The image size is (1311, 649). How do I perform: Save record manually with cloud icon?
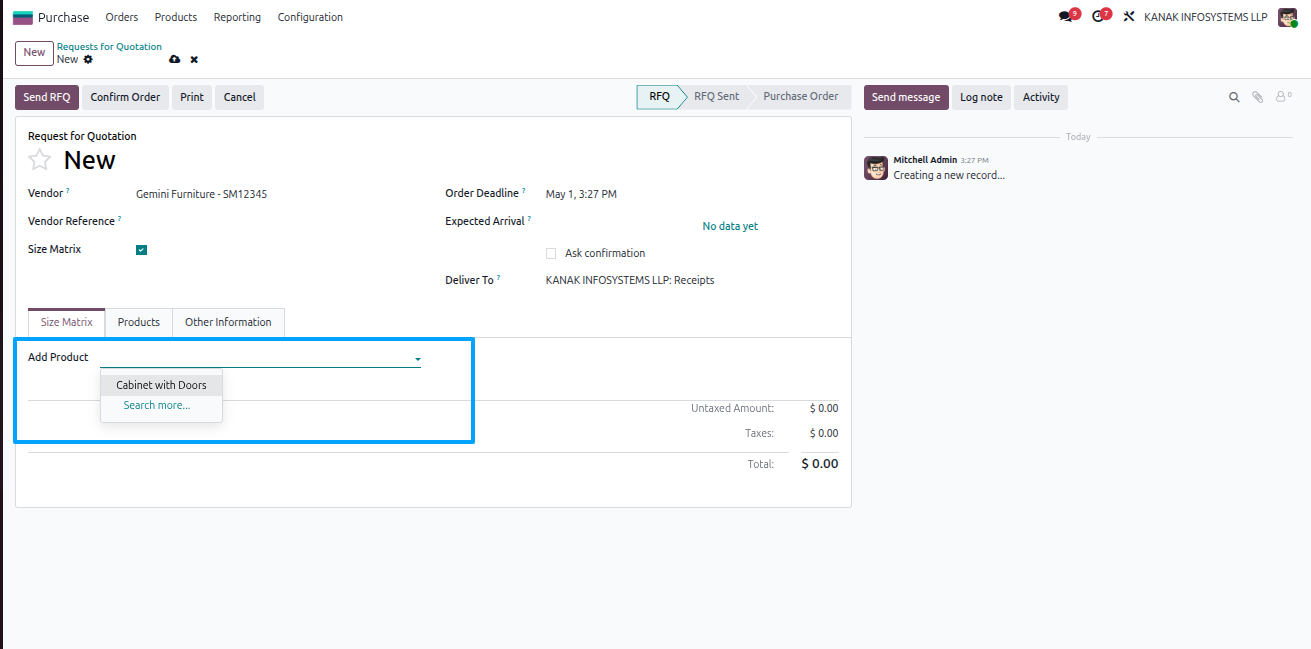tap(175, 60)
